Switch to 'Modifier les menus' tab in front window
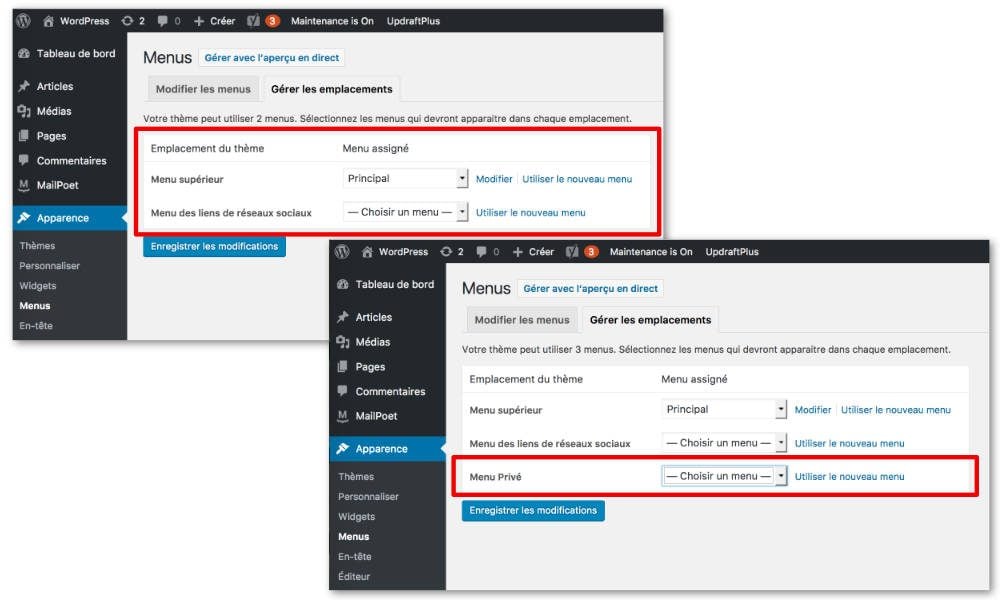The image size is (1000, 600). 522,320
